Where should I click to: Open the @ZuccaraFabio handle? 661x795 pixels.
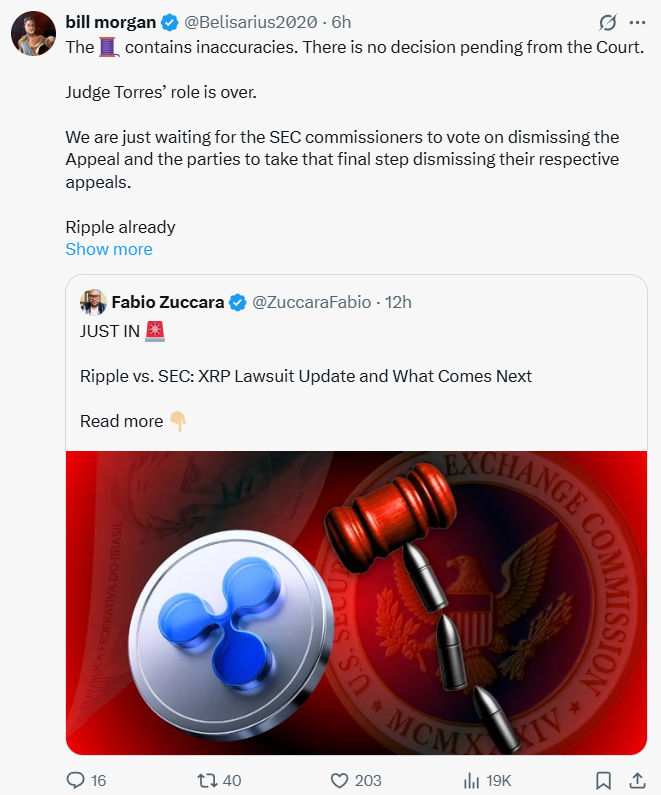311,302
